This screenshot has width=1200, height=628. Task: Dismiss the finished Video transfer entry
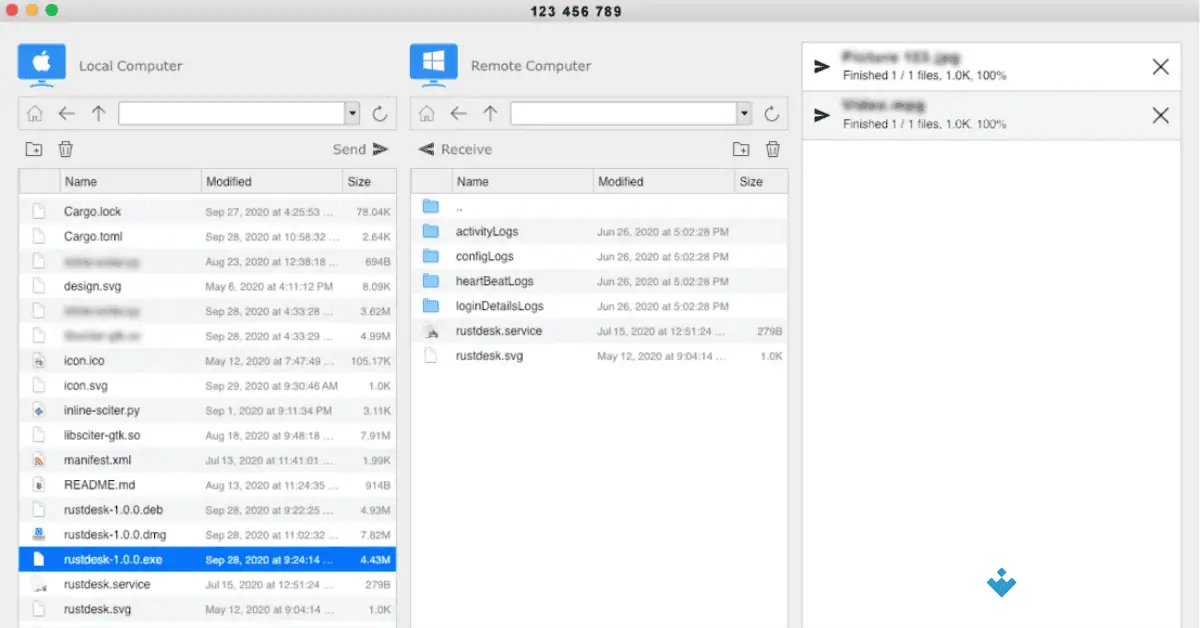(x=1160, y=114)
